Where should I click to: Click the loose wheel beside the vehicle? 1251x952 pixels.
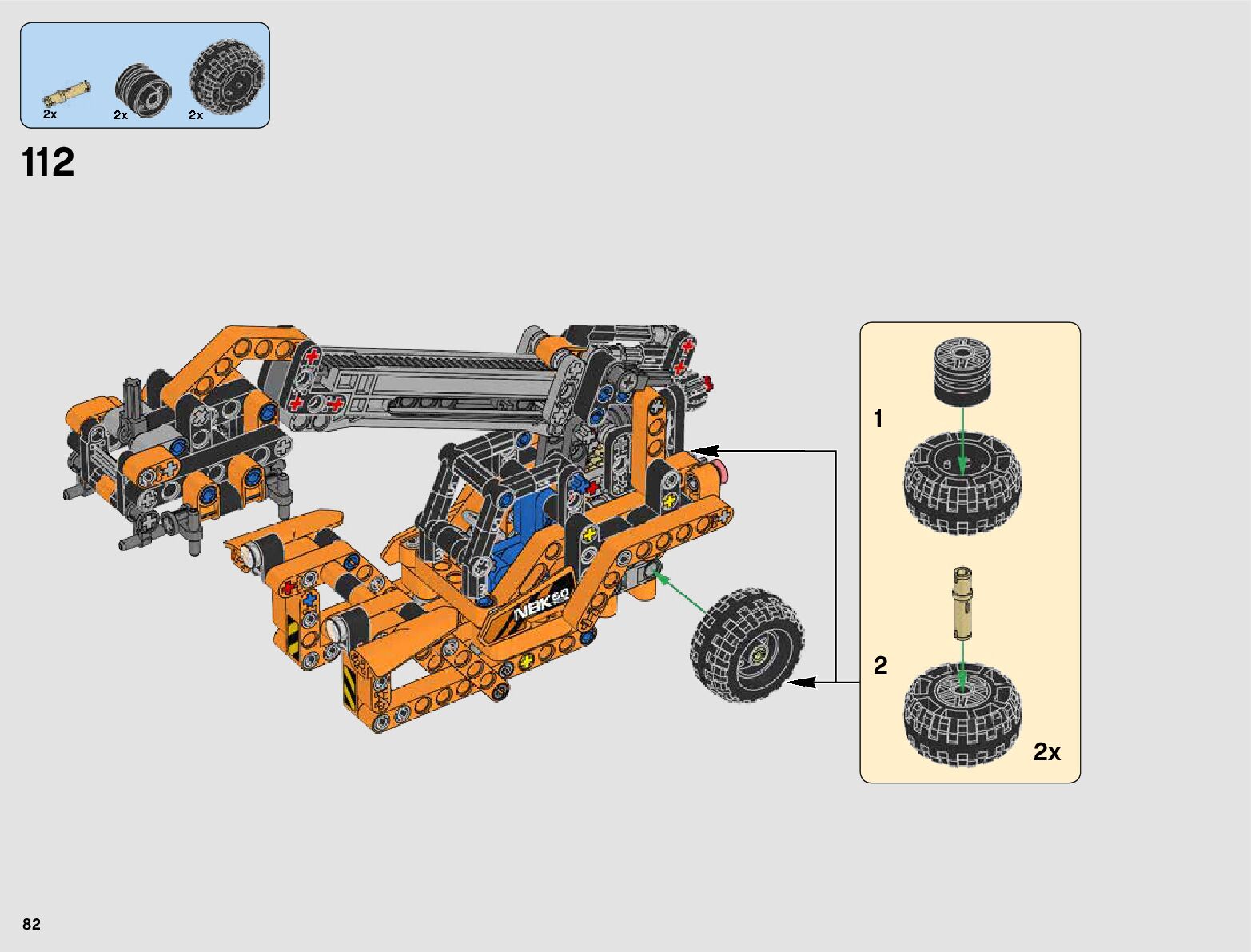pyautogui.click(x=747, y=646)
